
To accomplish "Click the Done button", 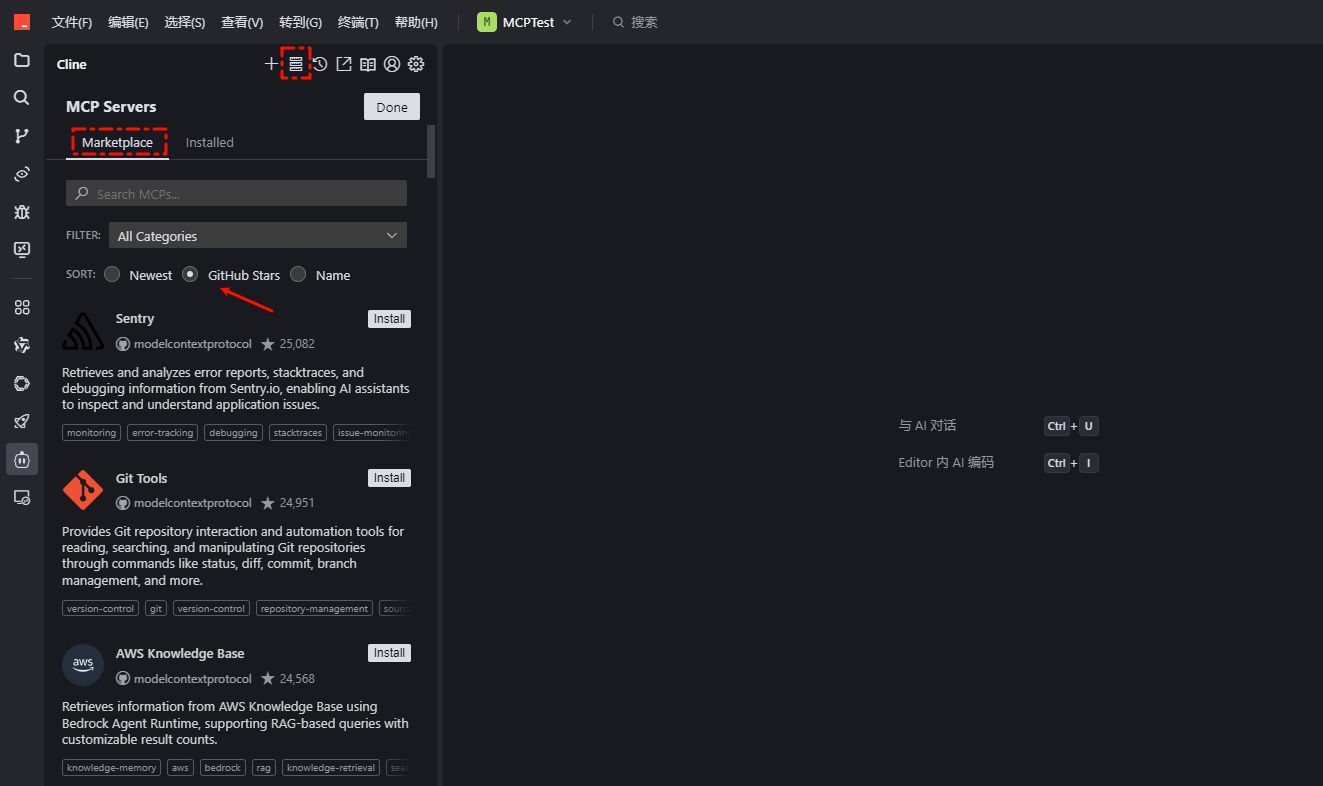I will [x=392, y=107].
